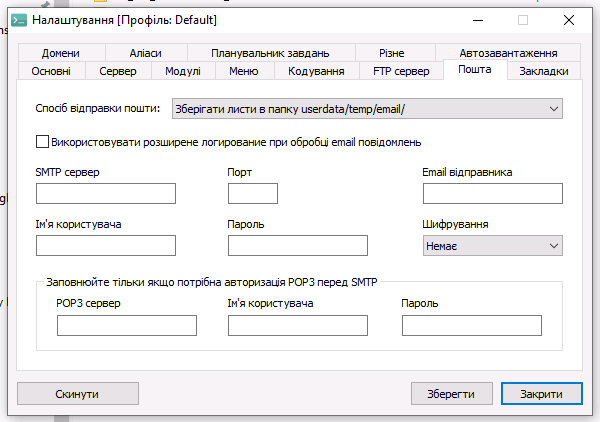Click the 'Порт' input field
Screen dimensions: 600x422
click(x=252, y=194)
